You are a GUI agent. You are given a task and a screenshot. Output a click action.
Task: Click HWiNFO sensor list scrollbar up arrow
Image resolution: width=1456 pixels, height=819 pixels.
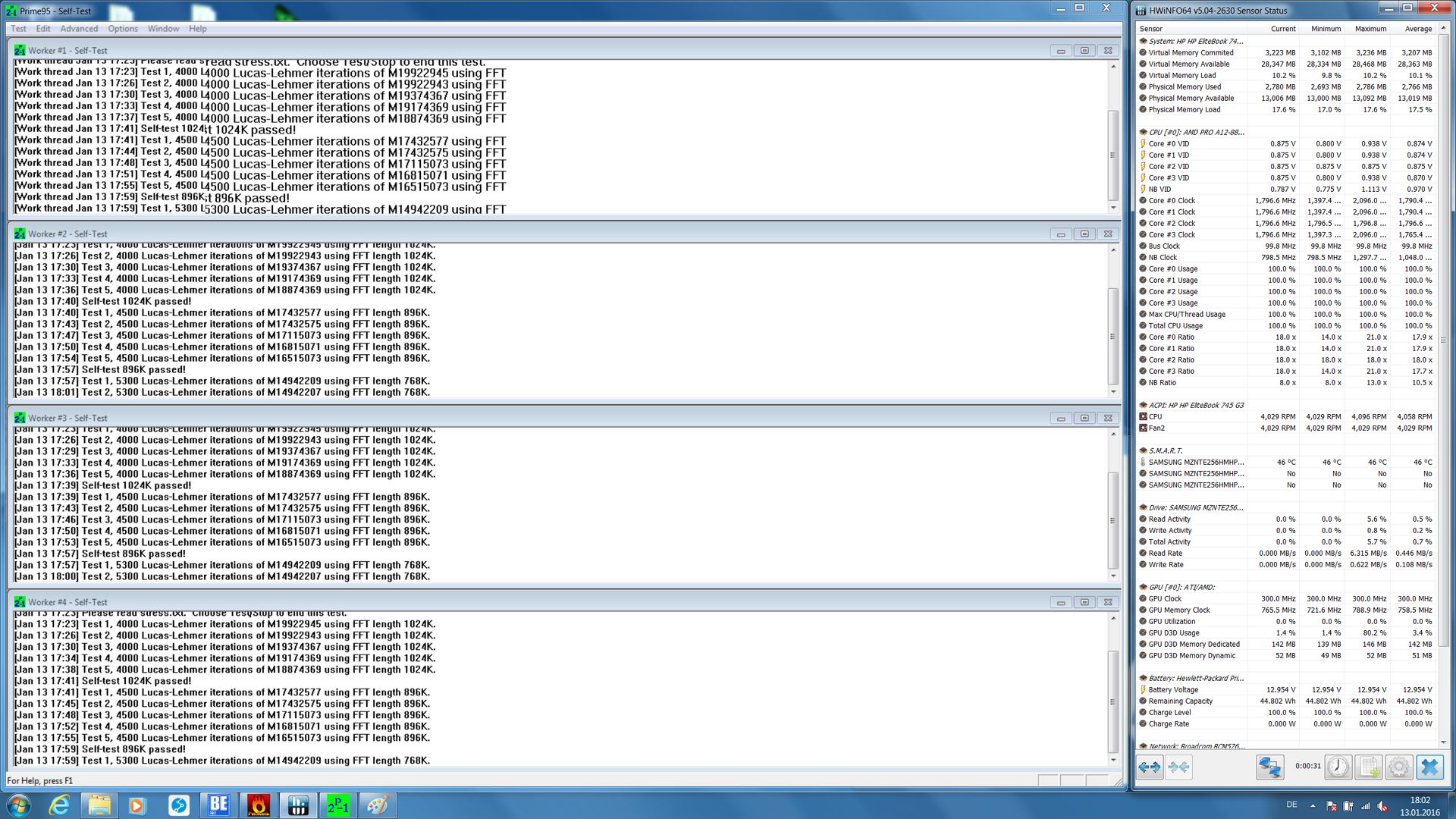1443,29
